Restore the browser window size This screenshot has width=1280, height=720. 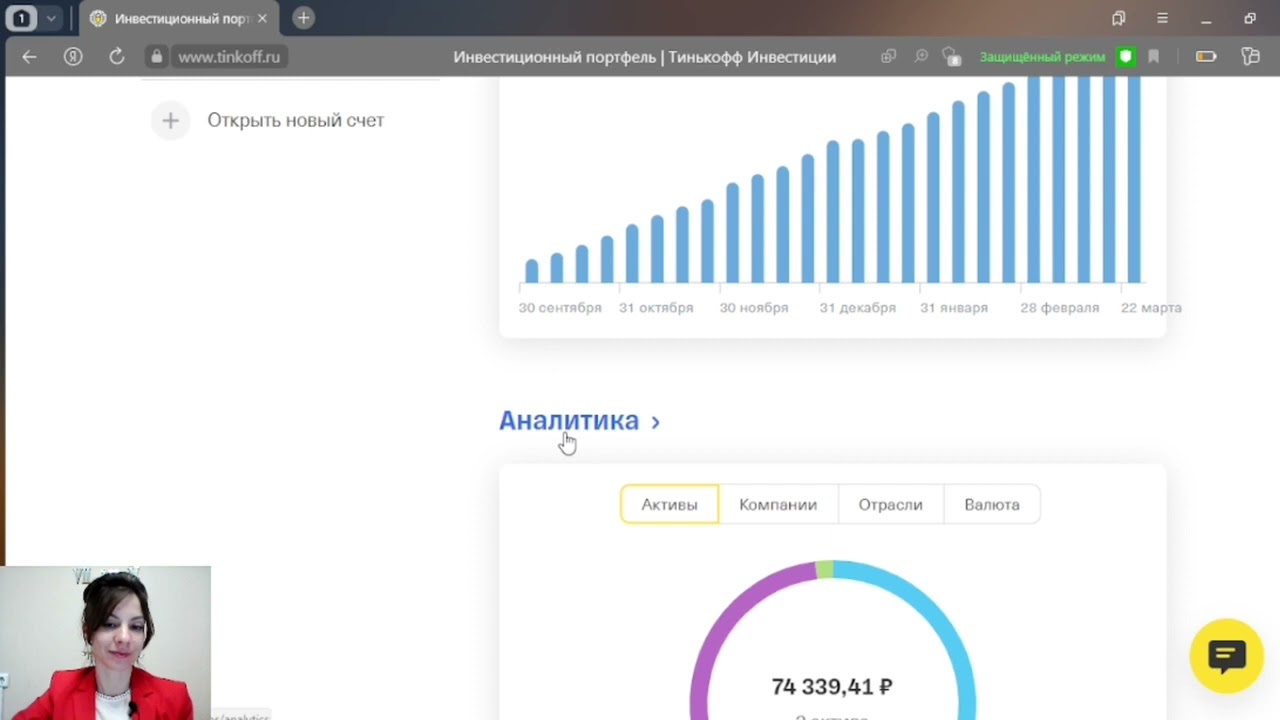[x=1250, y=18]
